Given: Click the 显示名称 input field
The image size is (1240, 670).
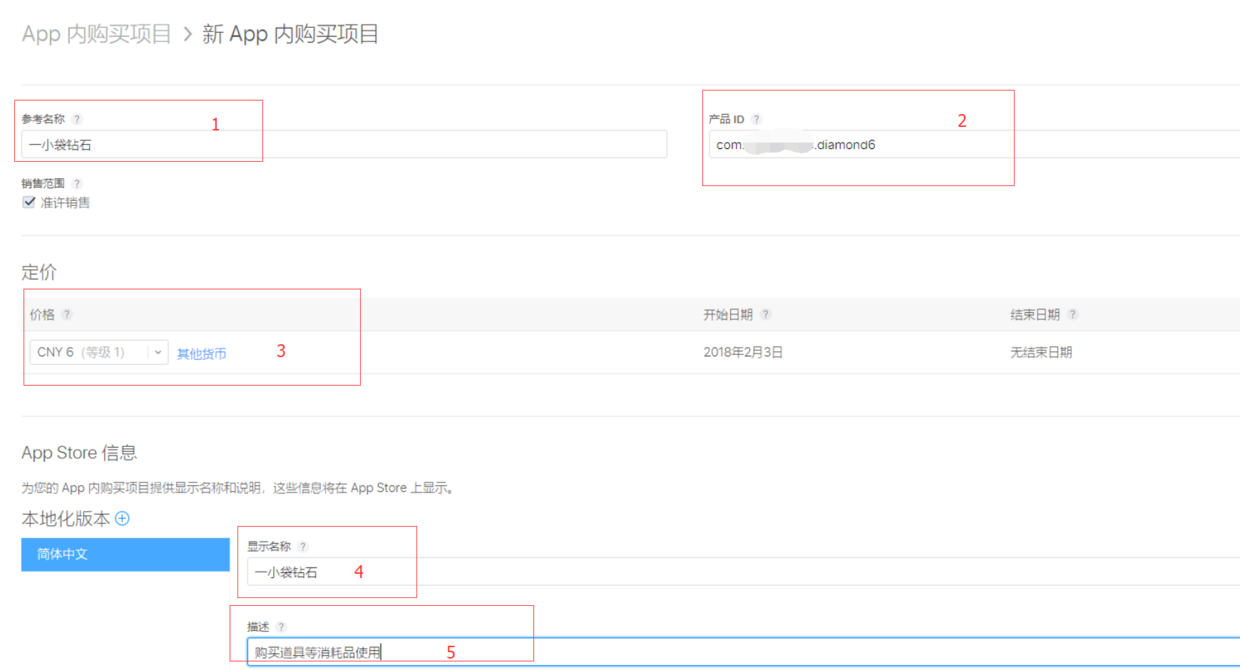Looking at the screenshot, I should pos(329,571).
